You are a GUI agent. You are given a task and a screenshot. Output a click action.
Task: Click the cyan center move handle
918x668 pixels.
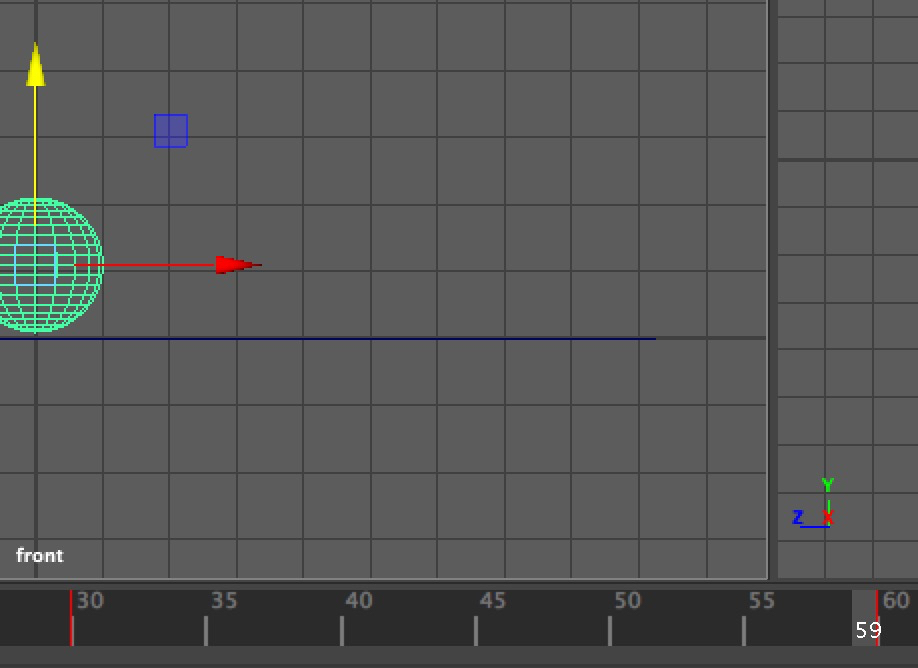pos(36,265)
